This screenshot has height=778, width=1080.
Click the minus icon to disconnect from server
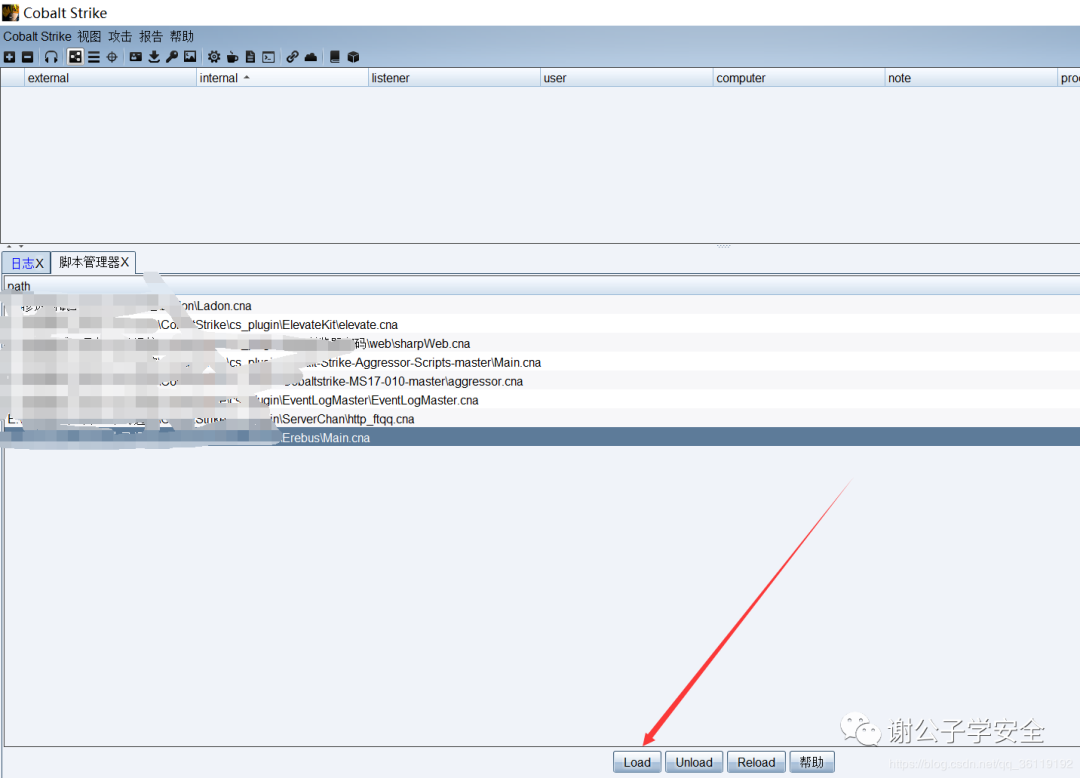point(28,57)
